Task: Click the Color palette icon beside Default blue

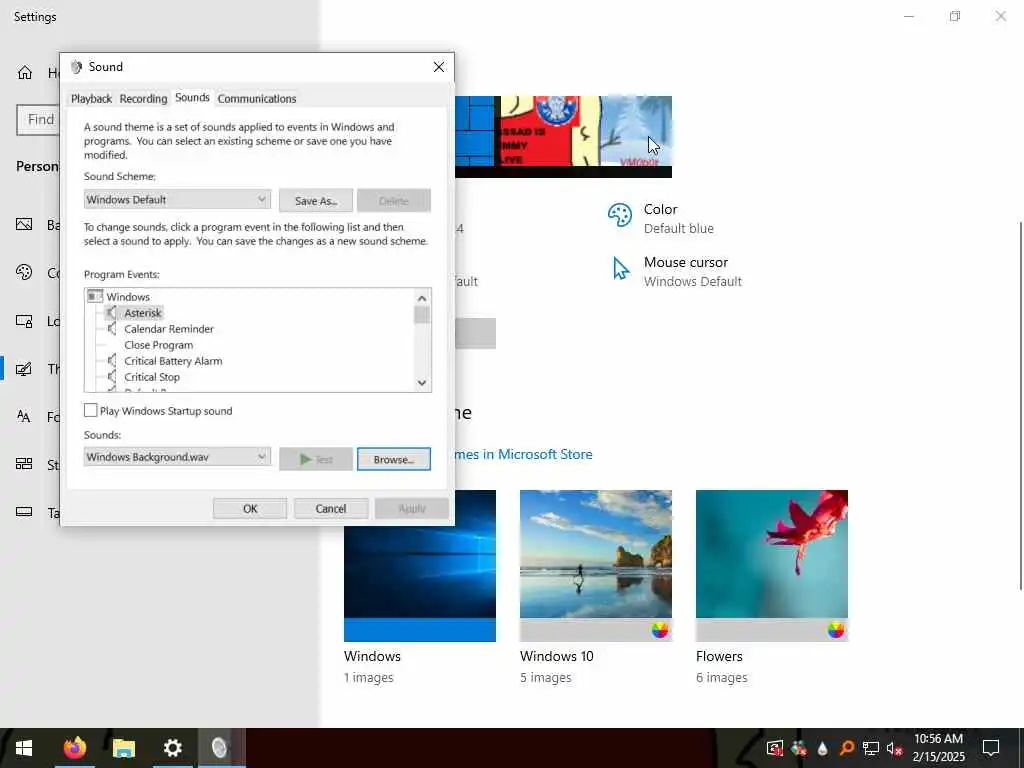Action: 620,215
